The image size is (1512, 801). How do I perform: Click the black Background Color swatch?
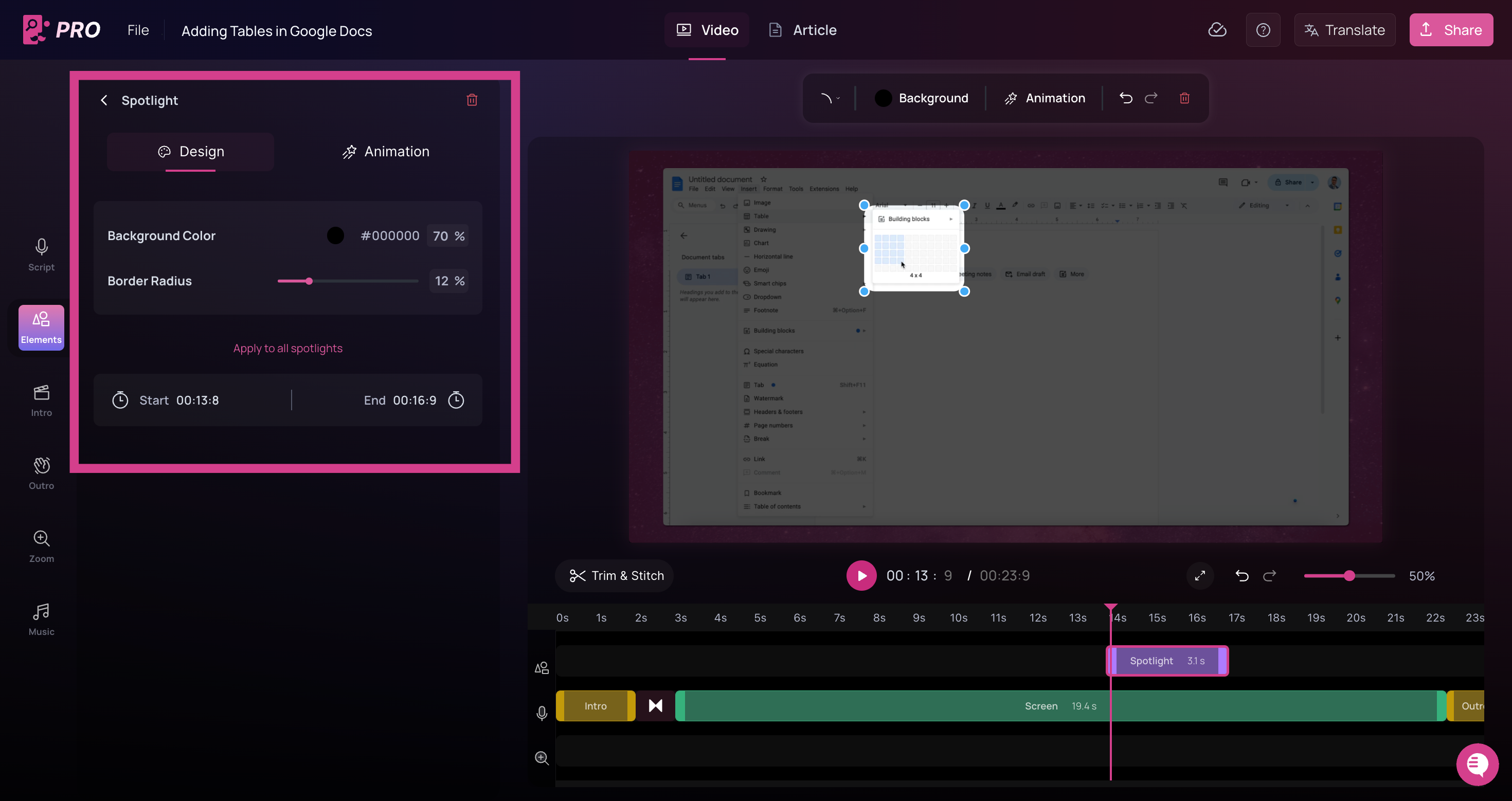pos(335,235)
